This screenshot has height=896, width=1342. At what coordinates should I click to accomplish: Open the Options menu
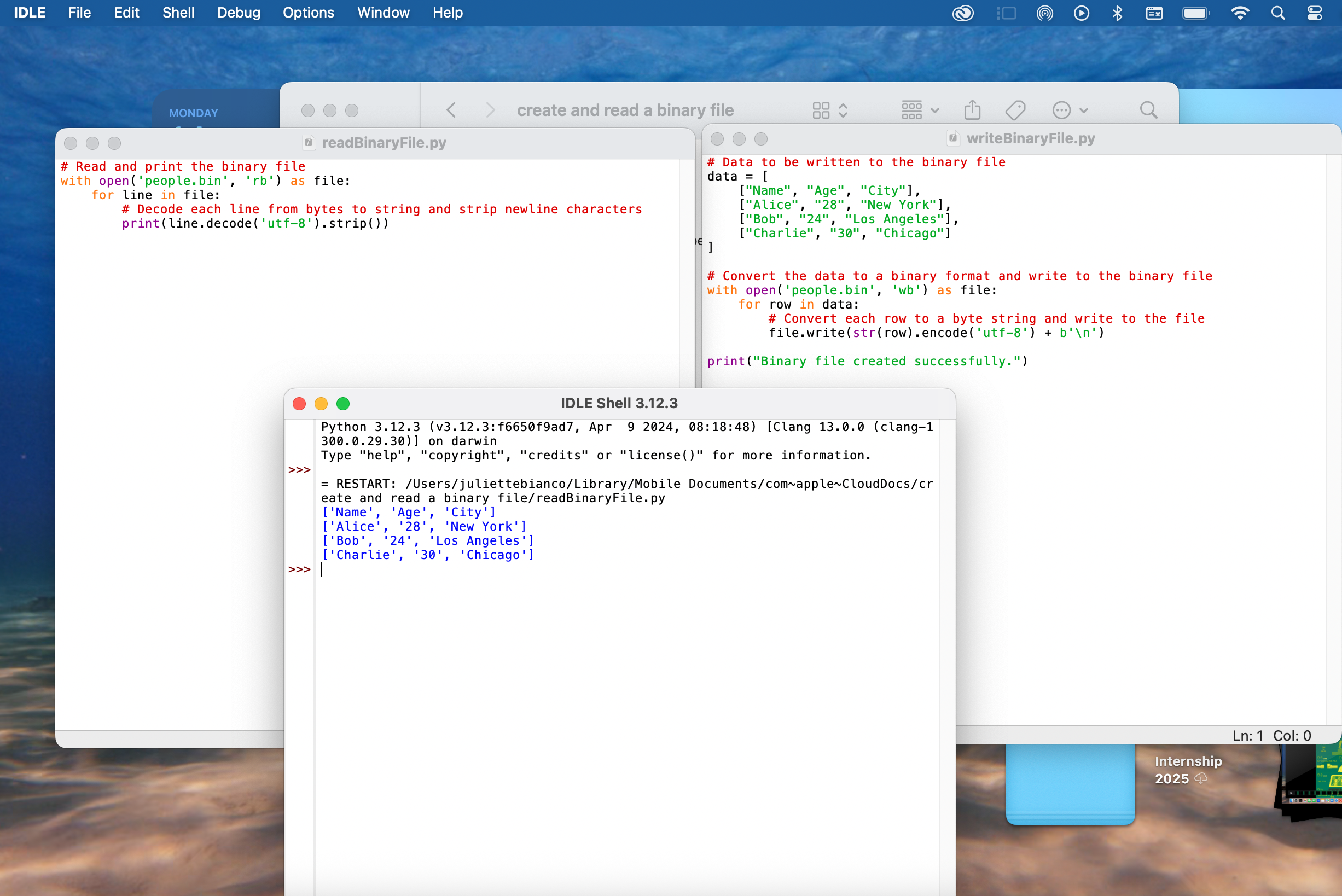pyautogui.click(x=308, y=13)
